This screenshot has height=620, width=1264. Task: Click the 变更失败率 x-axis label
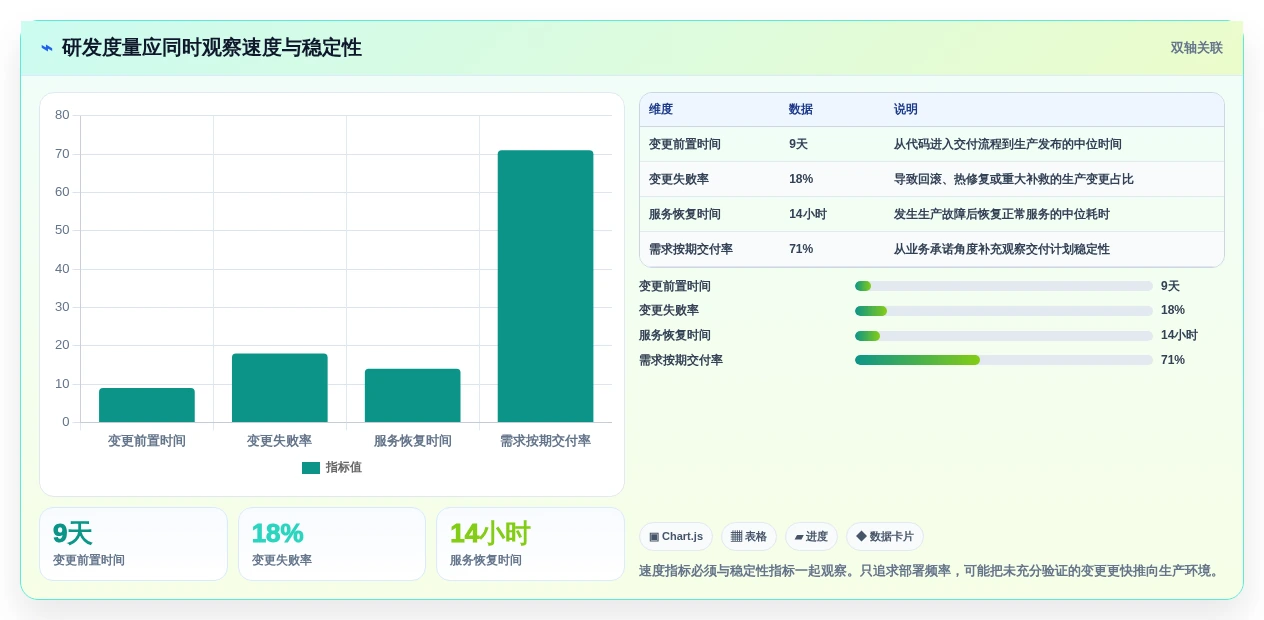point(280,441)
